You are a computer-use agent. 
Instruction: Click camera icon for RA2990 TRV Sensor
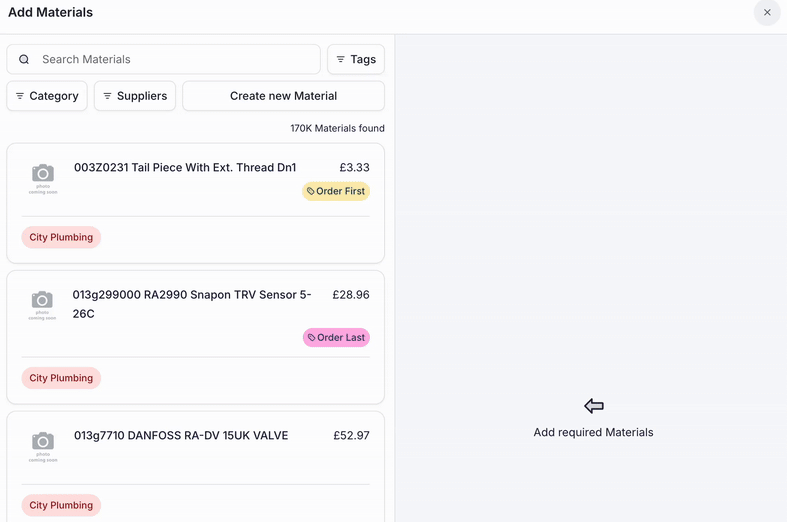tap(43, 304)
